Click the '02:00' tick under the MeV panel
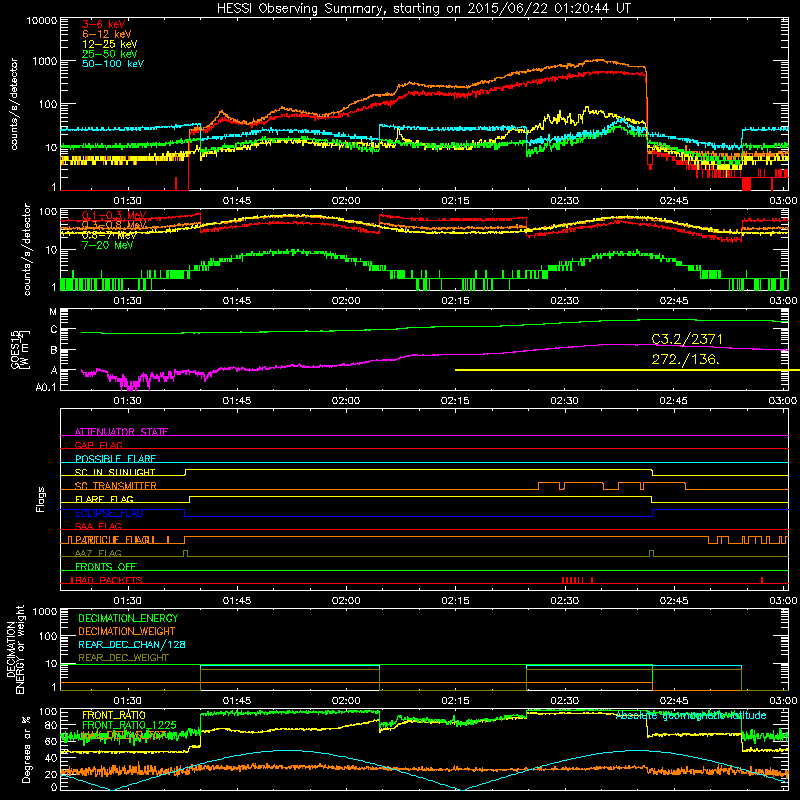The height and width of the screenshot is (800, 800). click(x=346, y=301)
